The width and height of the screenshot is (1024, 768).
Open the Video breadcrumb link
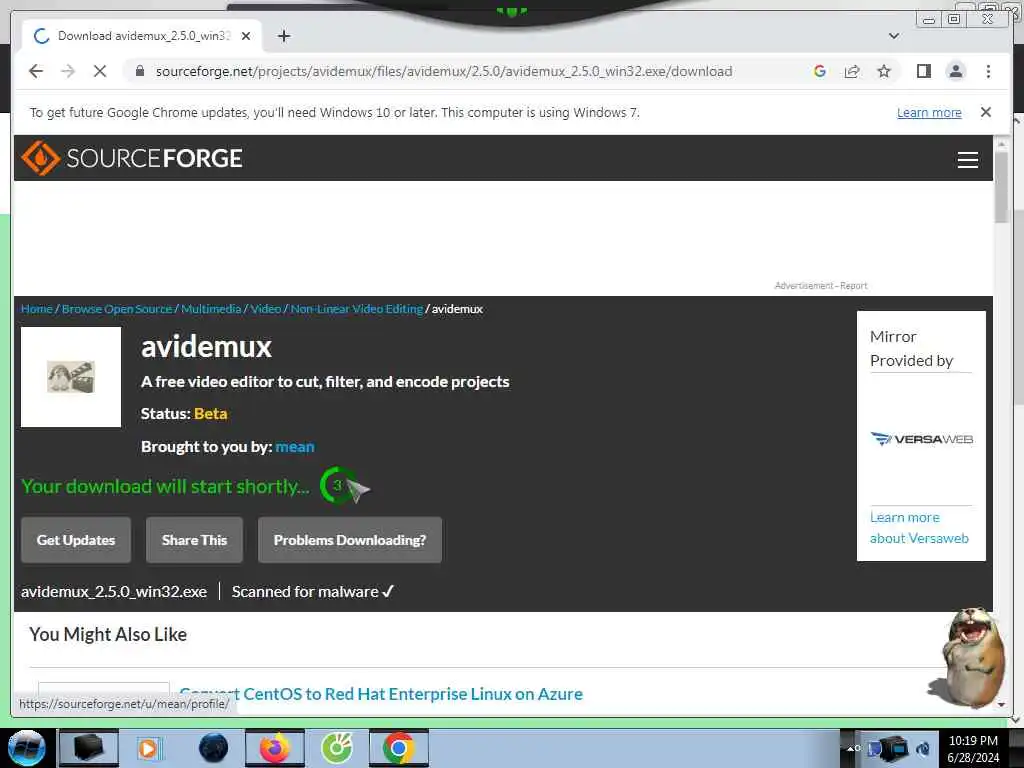coord(266,309)
